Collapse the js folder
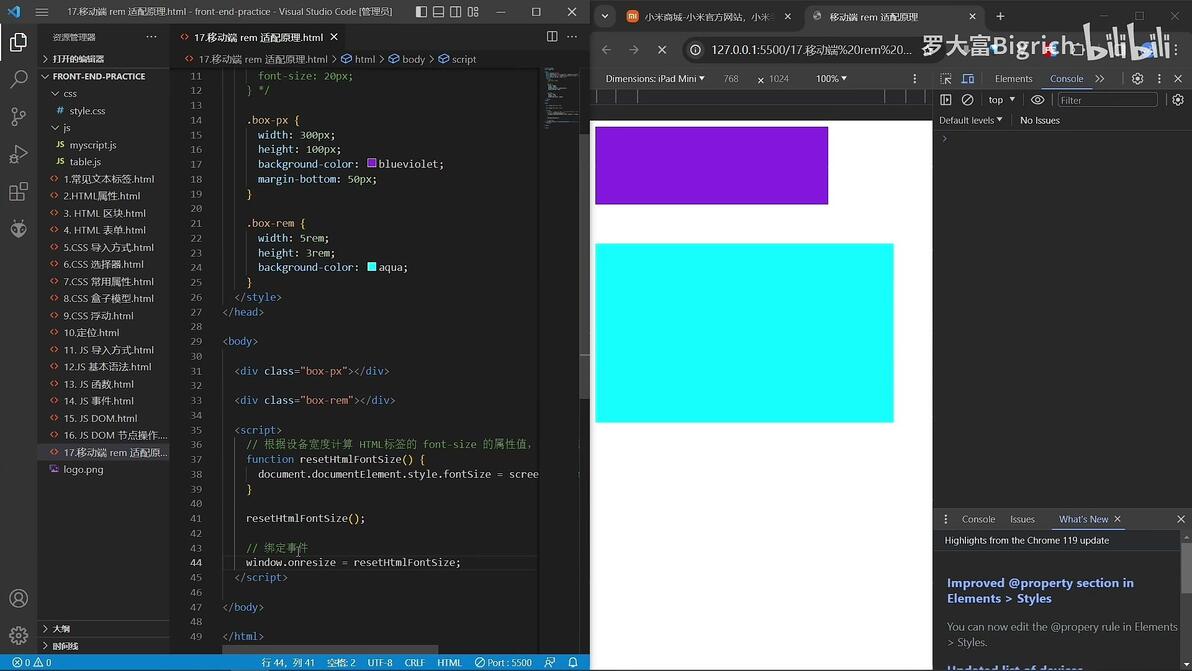 click(x=103, y=128)
